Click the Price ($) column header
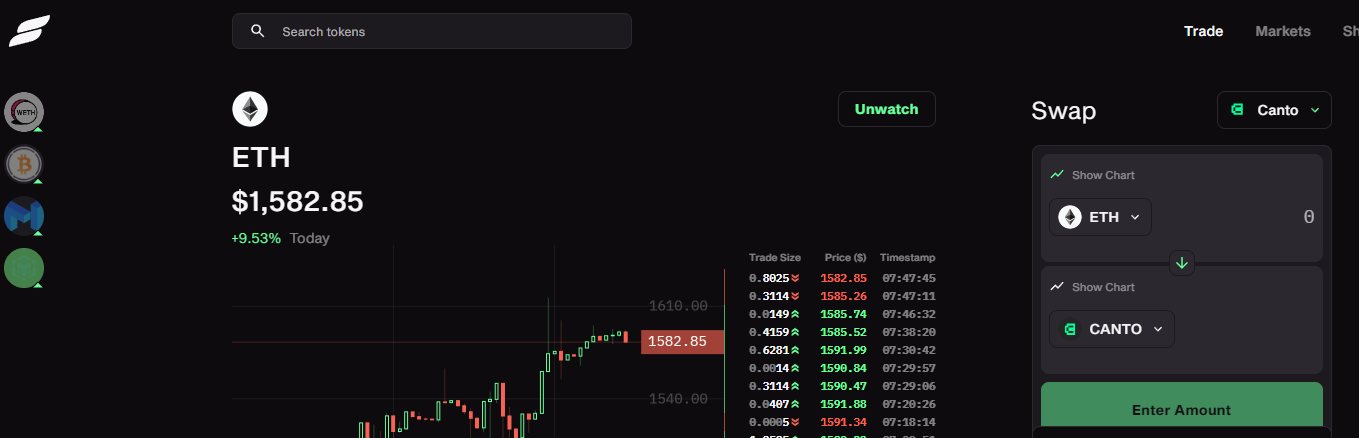This screenshot has width=1359, height=438. point(846,258)
